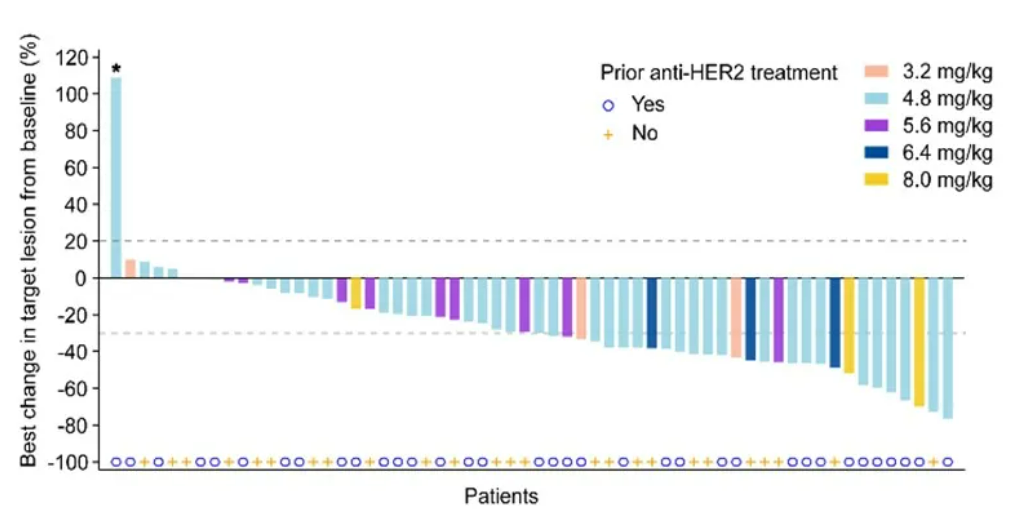Image resolution: width=1021 pixels, height=524 pixels.
Task: Click the 4.8 mg/kg light blue legend swatch
Action: [x=876, y=99]
